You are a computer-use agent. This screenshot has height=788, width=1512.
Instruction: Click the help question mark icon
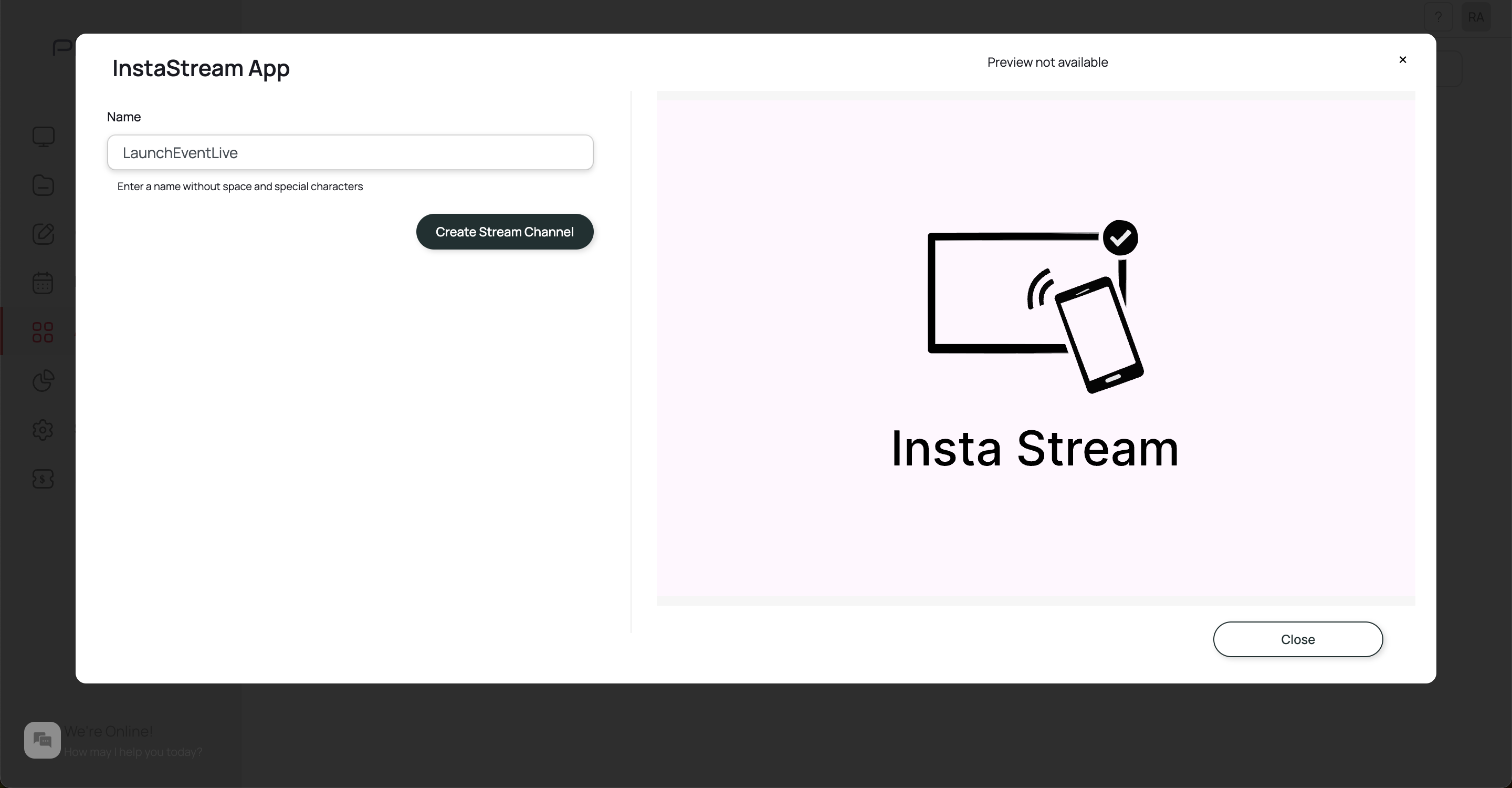point(1438,17)
